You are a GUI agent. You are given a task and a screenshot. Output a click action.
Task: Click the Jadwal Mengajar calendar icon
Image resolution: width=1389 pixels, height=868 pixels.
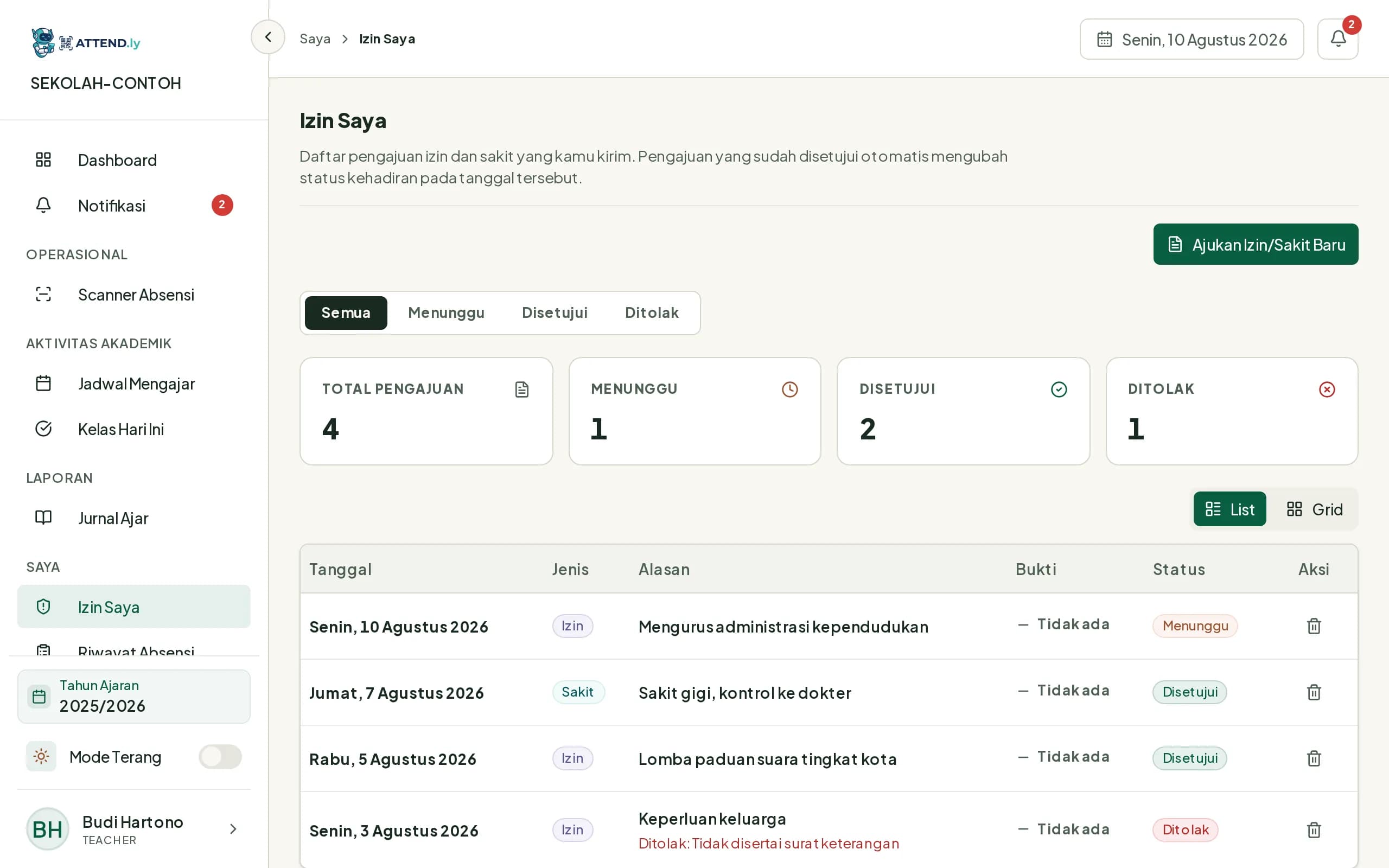43,384
